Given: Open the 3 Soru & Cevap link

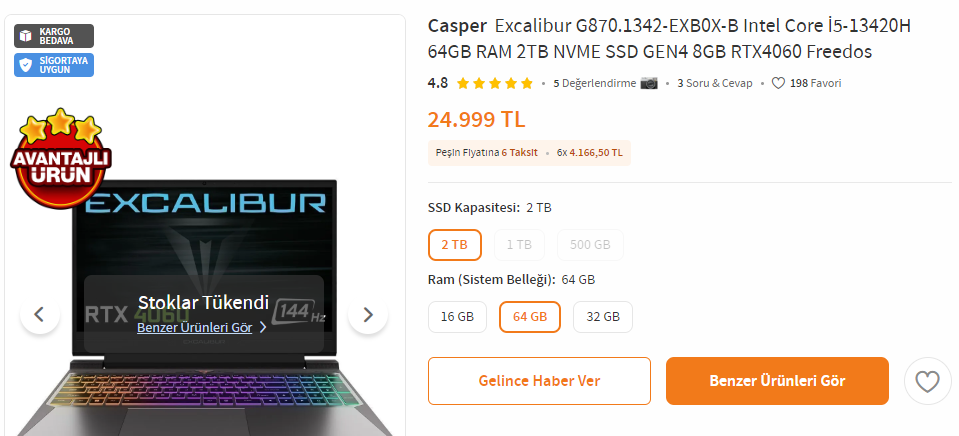Looking at the screenshot, I should [x=715, y=83].
